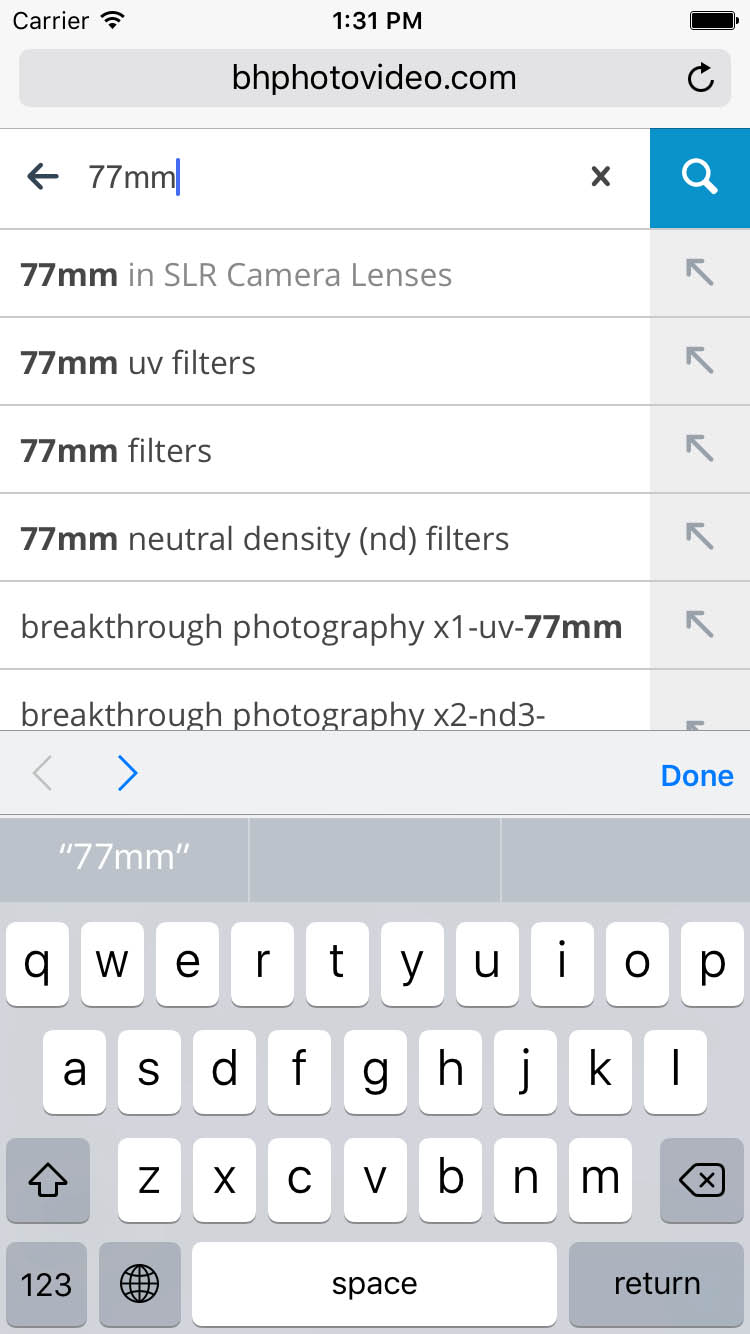Viewport: 750px width, 1334px height.
Task: Tap the back arrow beside search field
Action: tap(43, 177)
